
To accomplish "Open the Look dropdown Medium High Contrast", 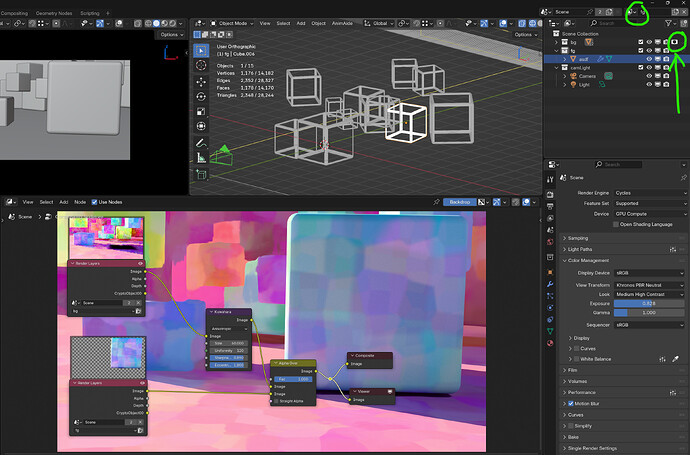I will click(x=649, y=294).
